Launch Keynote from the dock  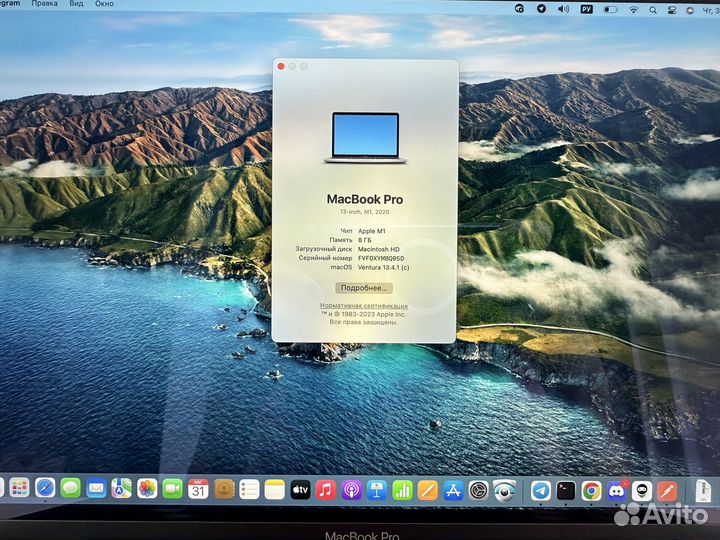pyautogui.click(x=377, y=490)
